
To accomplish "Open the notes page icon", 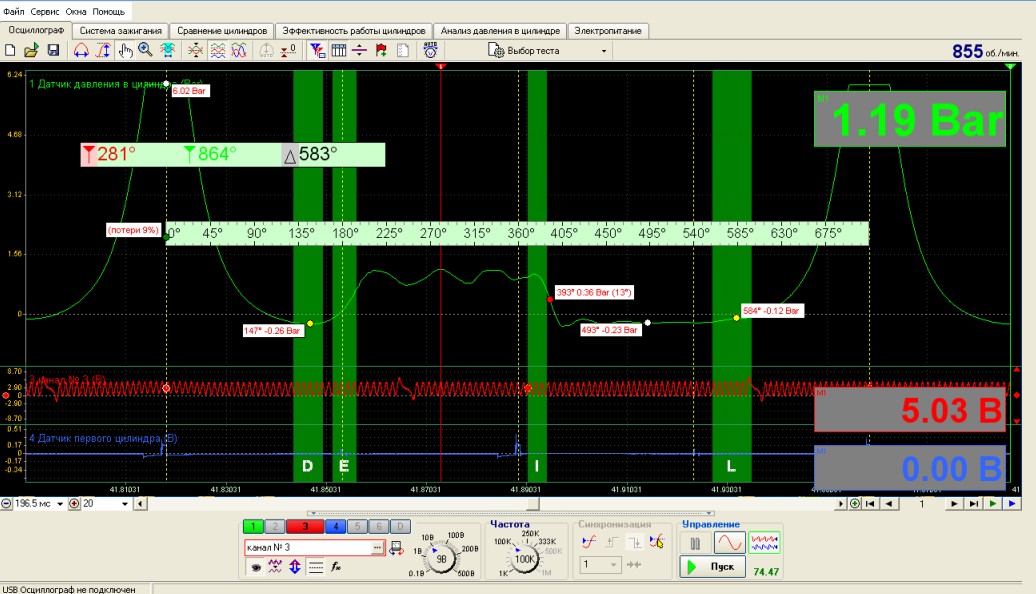I will point(402,50).
